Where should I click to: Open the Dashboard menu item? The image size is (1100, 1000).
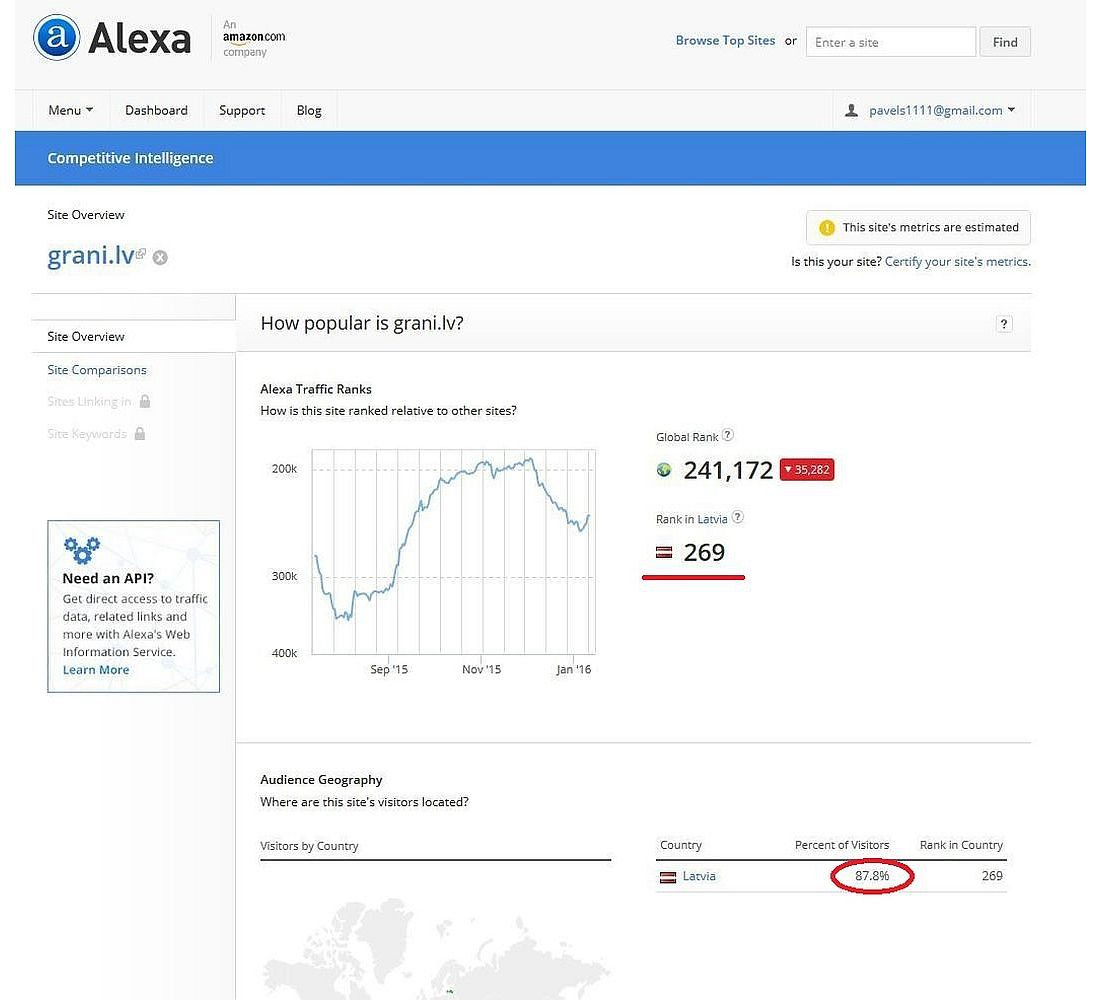[x=156, y=110]
